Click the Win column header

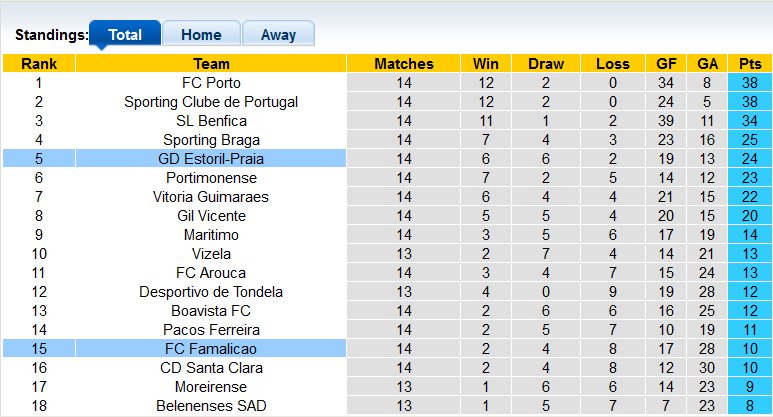(487, 64)
